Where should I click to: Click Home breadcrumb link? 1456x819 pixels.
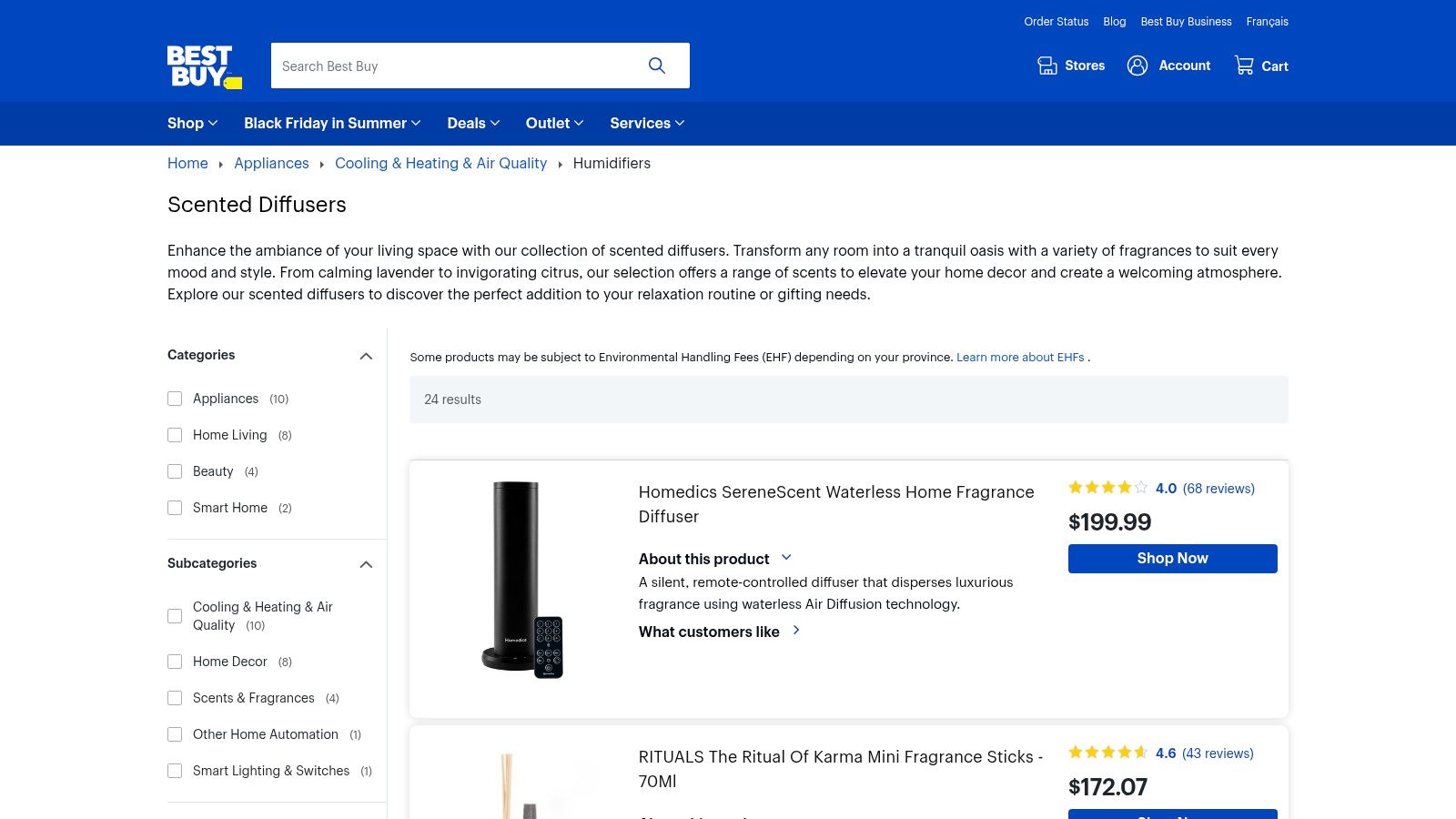(187, 163)
